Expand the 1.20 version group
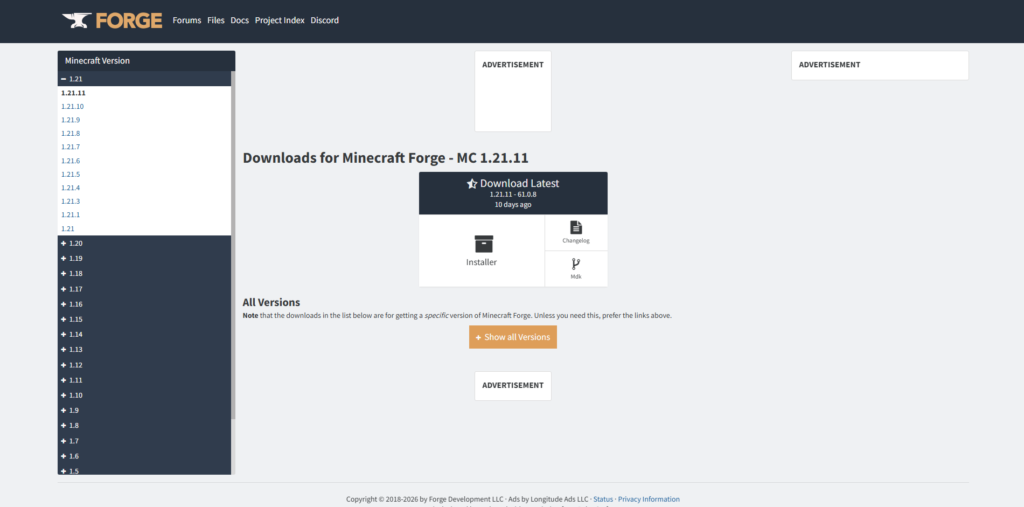 pyautogui.click(x=64, y=243)
